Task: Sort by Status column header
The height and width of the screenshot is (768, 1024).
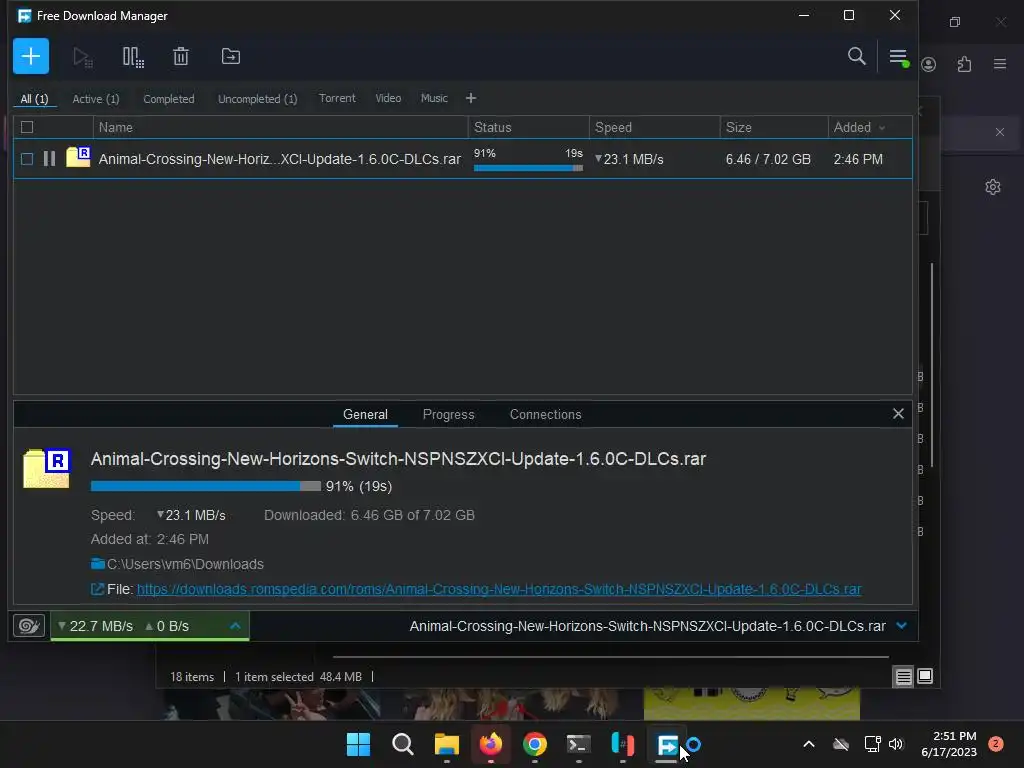Action: point(528,127)
